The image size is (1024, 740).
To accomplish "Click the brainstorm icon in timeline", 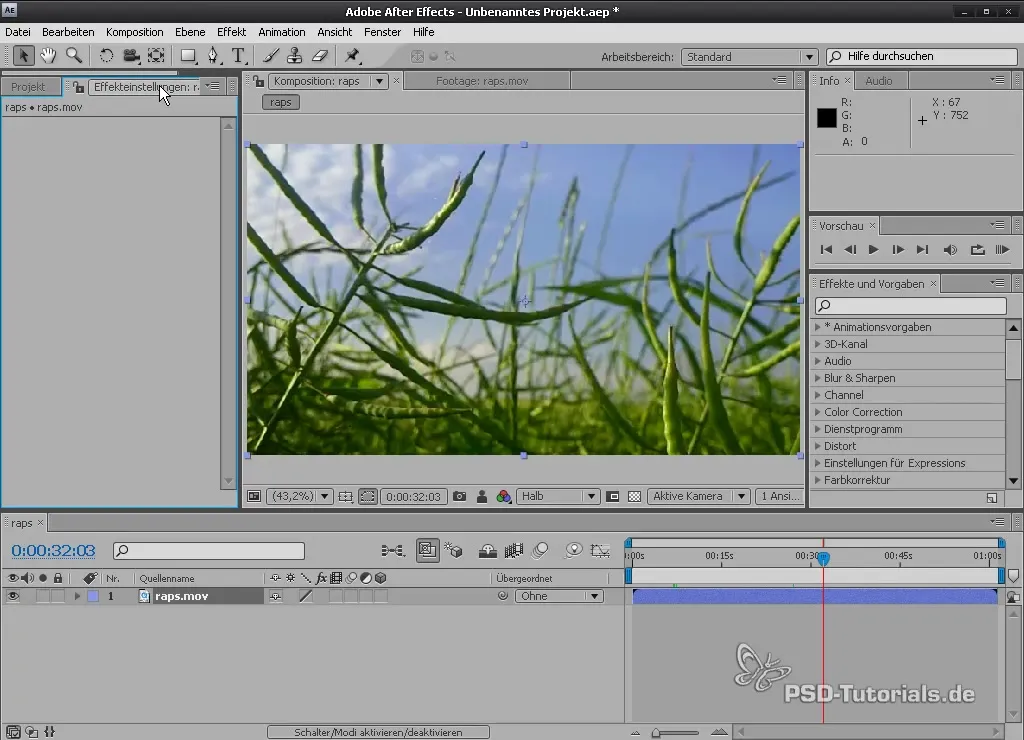I will pos(573,551).
